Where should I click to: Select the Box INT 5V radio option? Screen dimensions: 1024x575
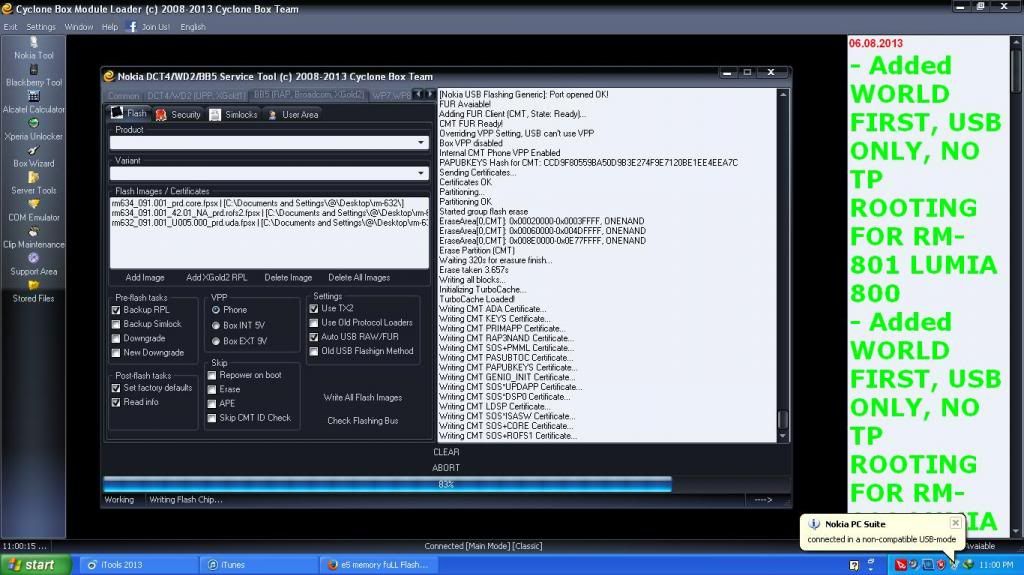(x=215, y=325)
